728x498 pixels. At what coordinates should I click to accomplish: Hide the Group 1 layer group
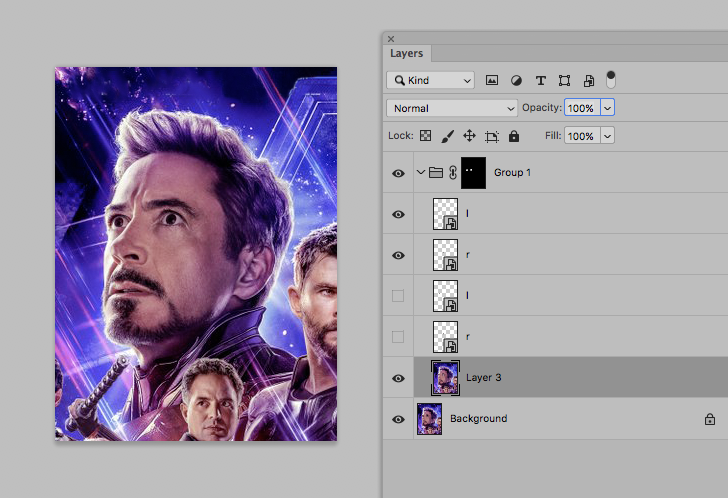(x=398, y=173)
